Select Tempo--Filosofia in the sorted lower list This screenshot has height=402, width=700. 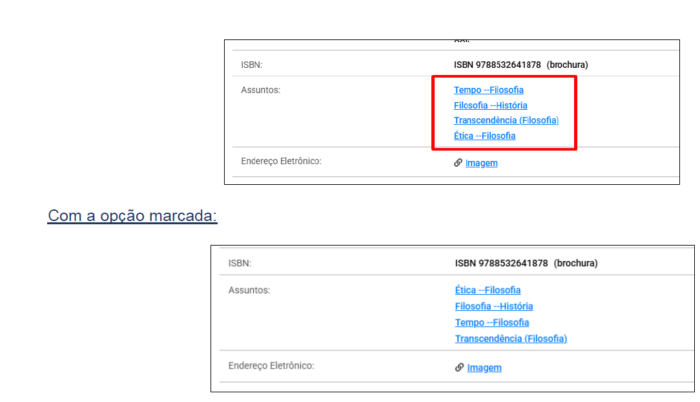pyautogui.click(x=492, y=322)
